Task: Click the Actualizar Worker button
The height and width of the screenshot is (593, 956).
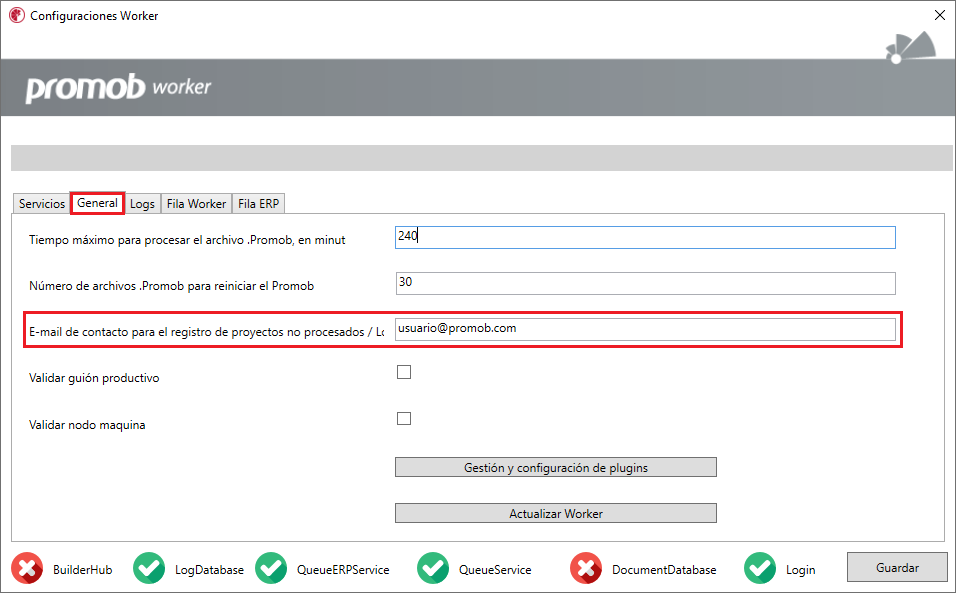Action: 555,513
